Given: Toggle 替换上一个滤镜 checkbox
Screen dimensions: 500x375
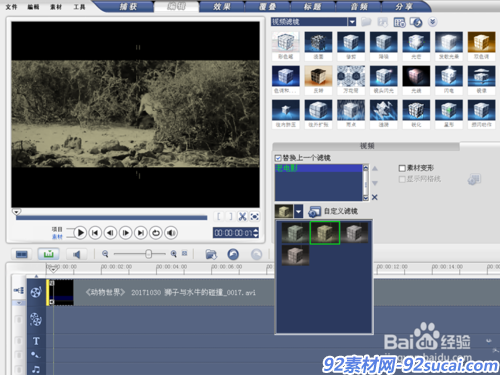Looking at the screenshot, I should (278, 158).
